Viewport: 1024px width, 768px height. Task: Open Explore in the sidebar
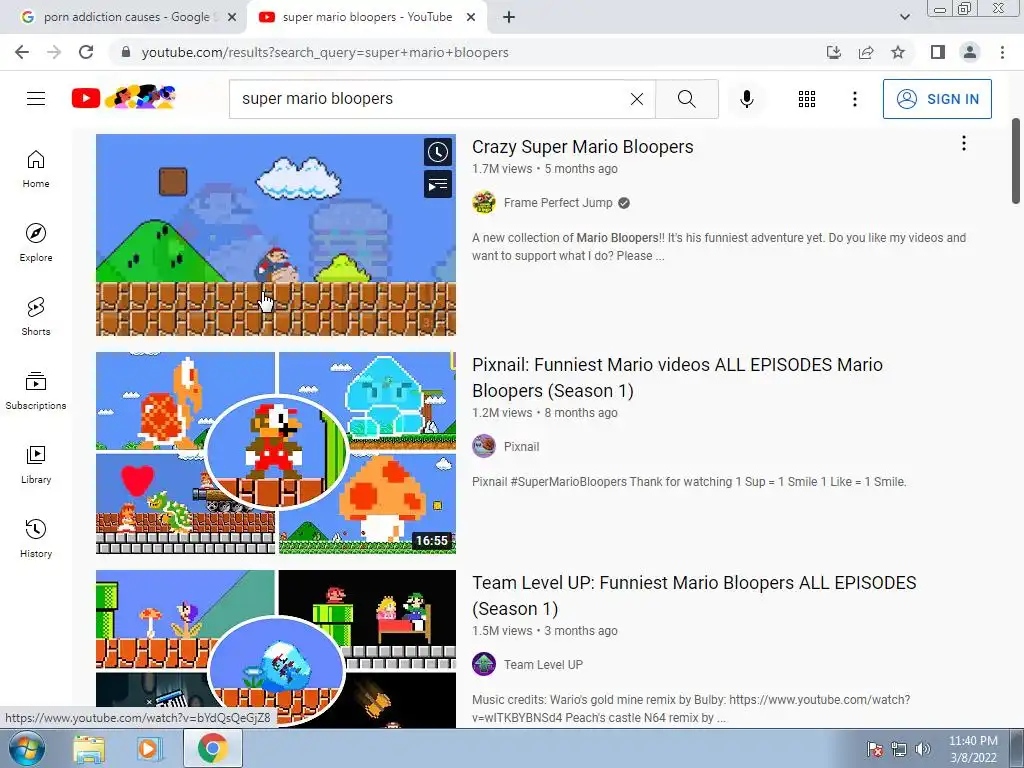36,243
